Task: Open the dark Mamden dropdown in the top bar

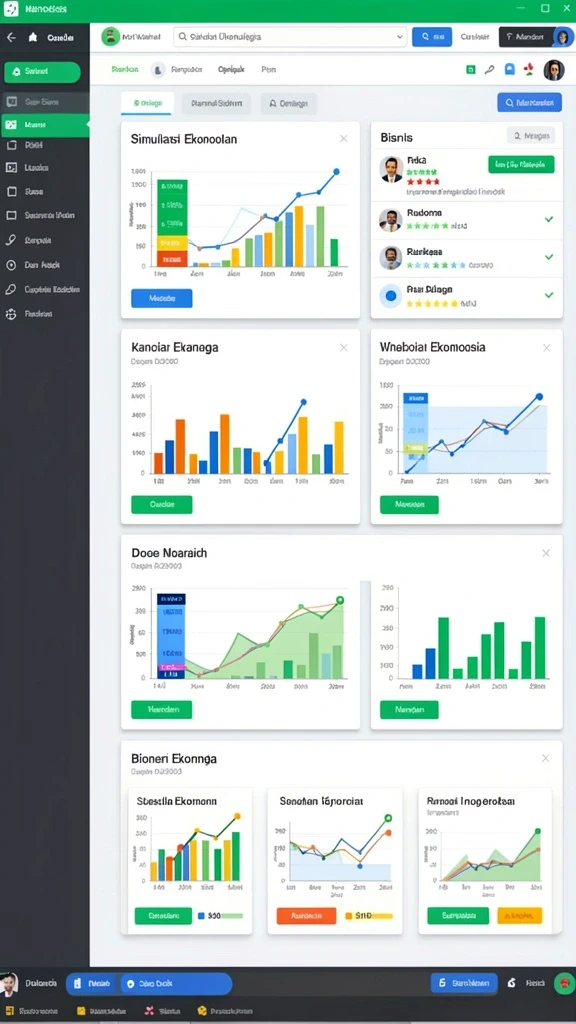Action: point(526,37)
